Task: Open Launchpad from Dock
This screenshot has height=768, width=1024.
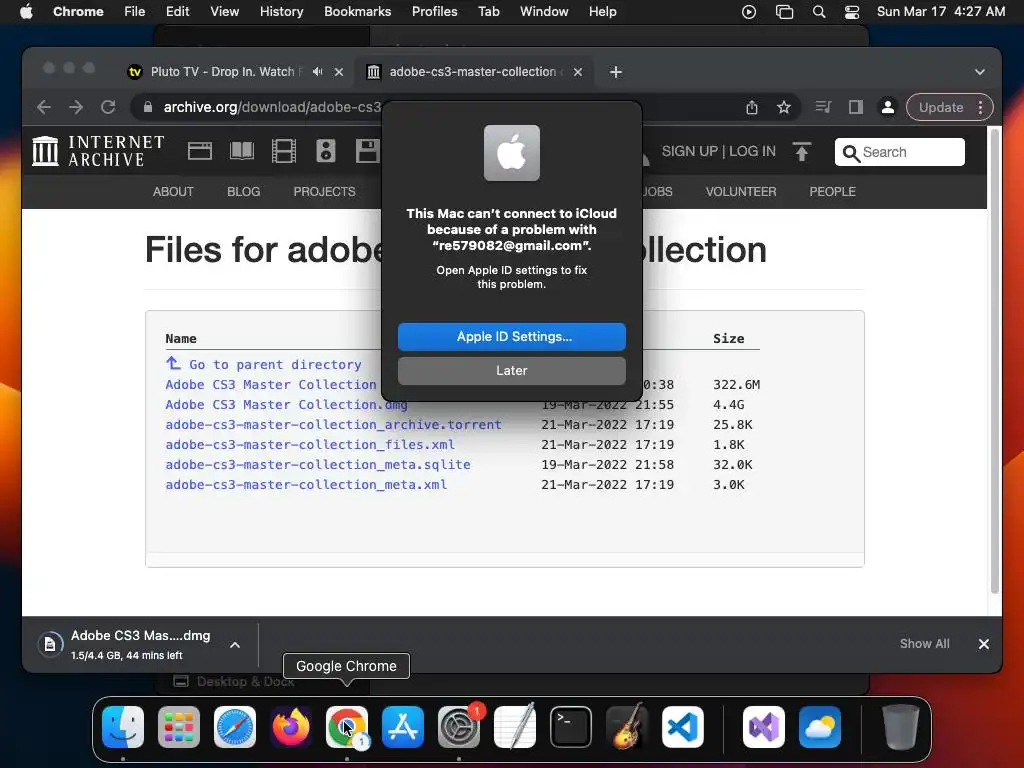Action: [x=179, y=727]
